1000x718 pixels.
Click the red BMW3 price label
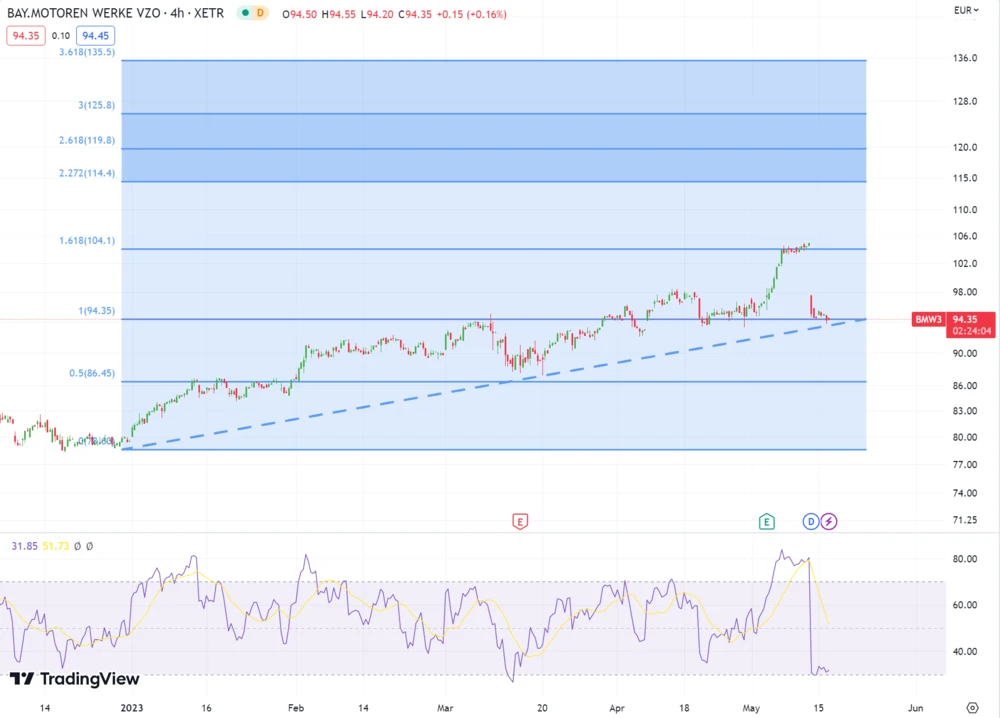pos(928,320)
